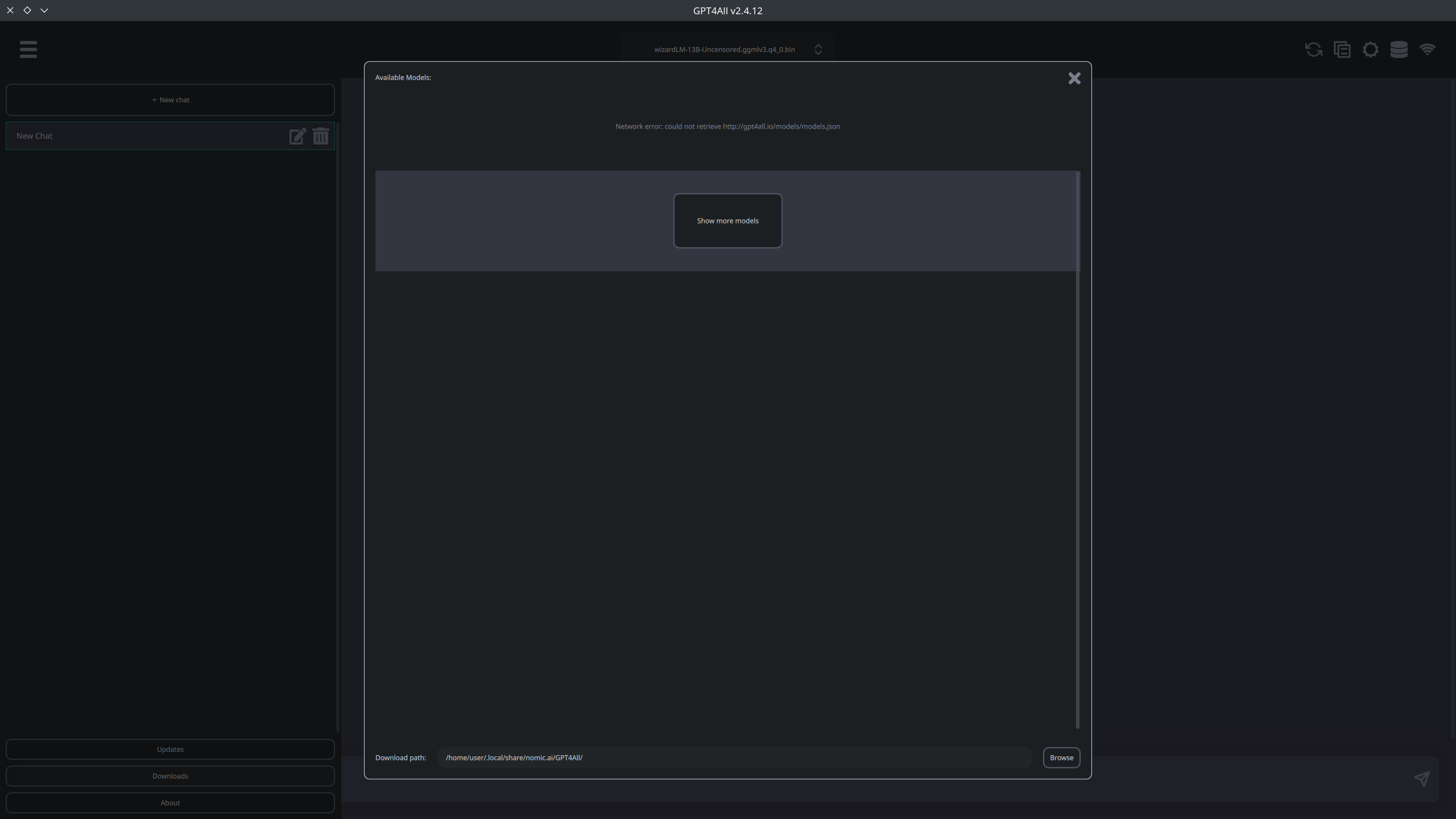Image resolution: width=1456 pixels, height=819 pixels.
Task: Click the datalake database icon
Action: click(1399, 49)
